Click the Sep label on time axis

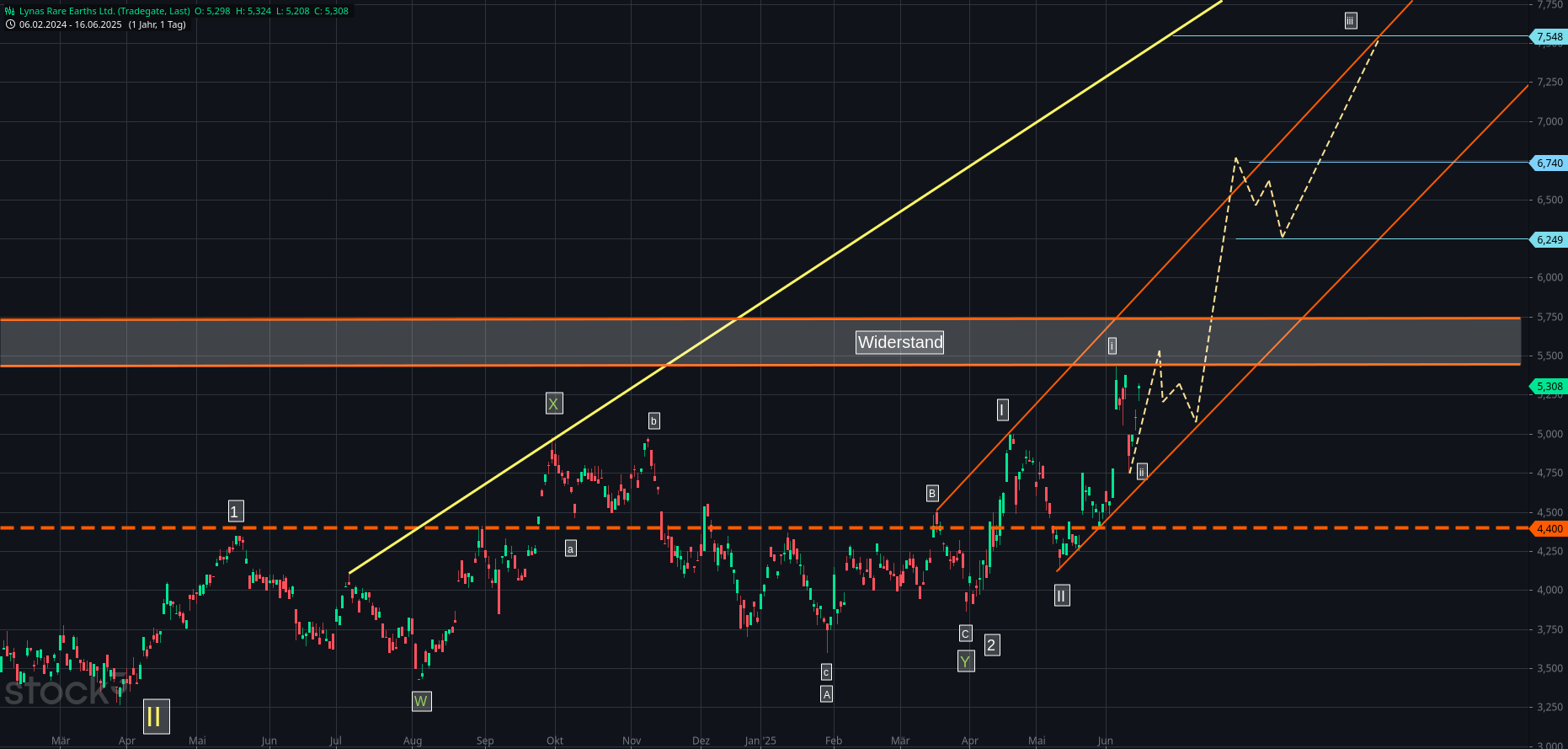[x=485, y=741]
